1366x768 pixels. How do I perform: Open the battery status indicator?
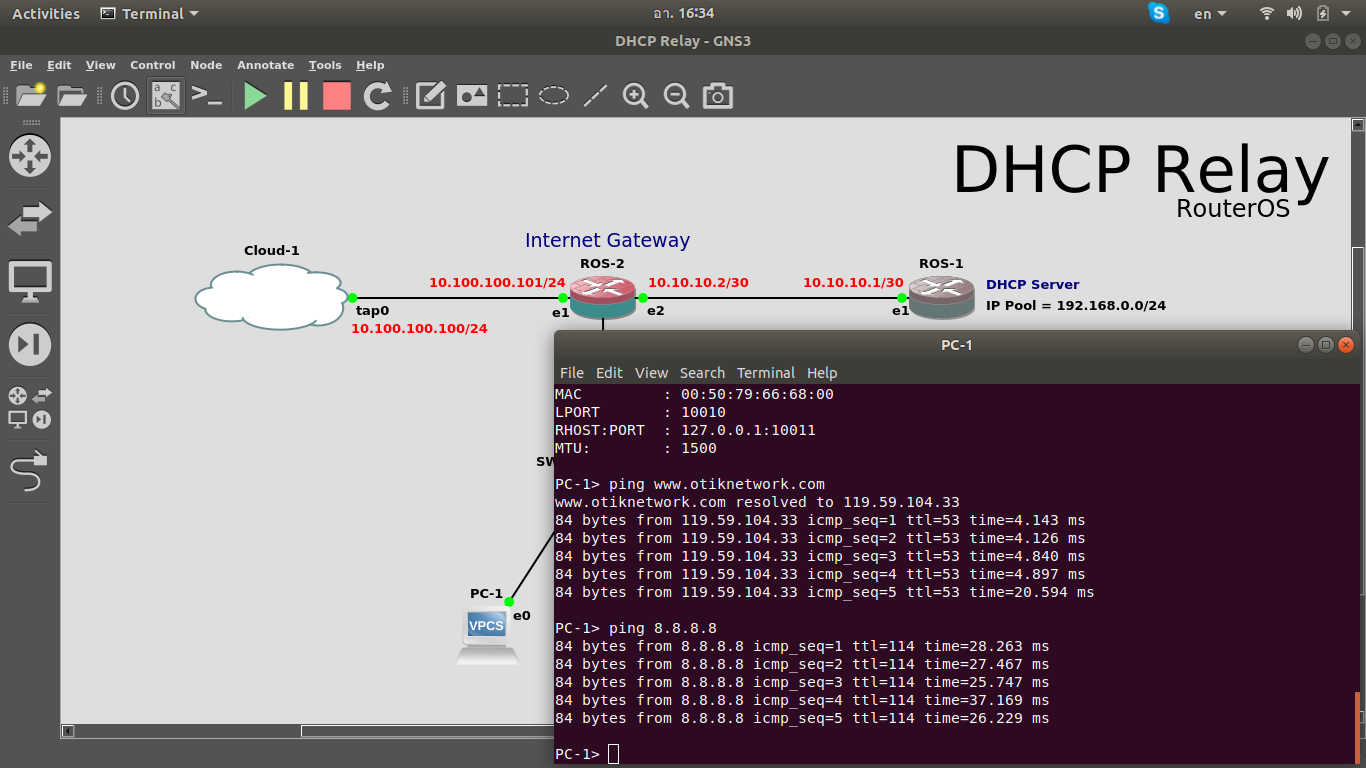pos(1323,14)
